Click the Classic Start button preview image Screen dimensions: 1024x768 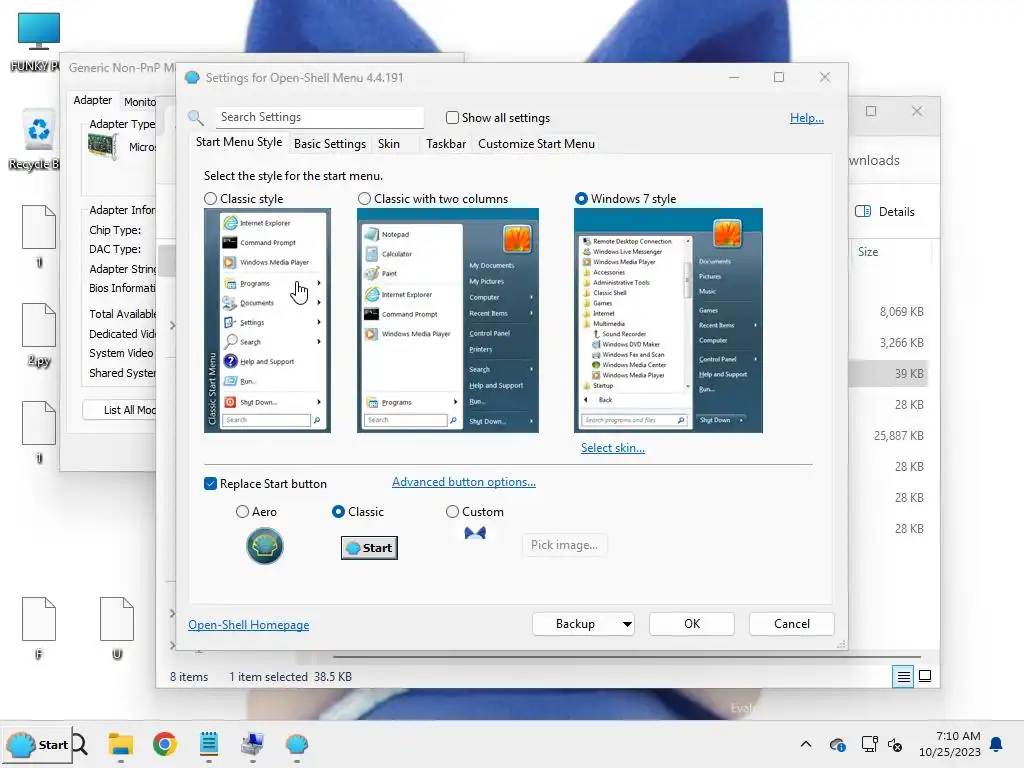[x=369, y=548]
